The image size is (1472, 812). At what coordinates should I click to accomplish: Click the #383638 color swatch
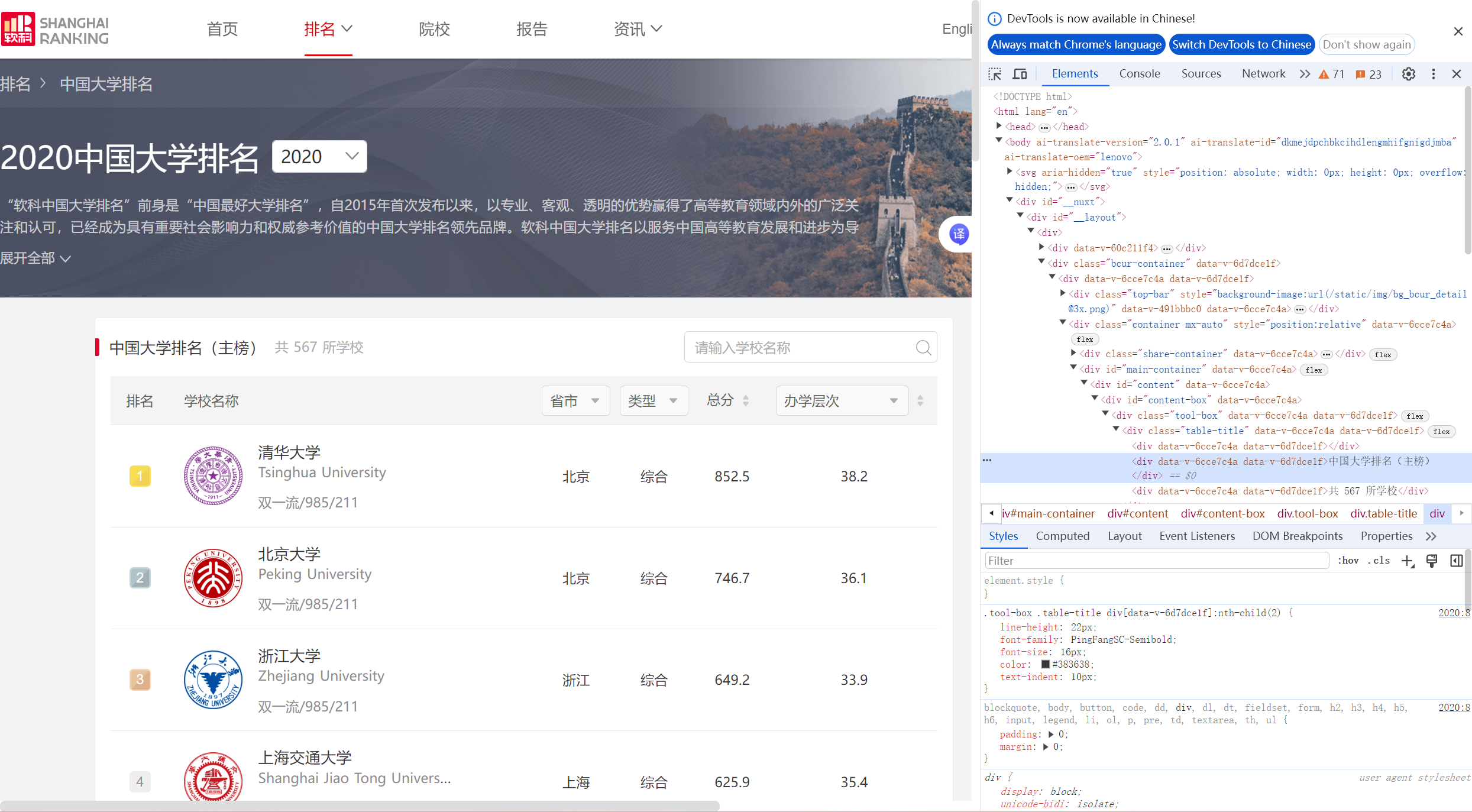pyautogui.click(x=1045, y=664)
